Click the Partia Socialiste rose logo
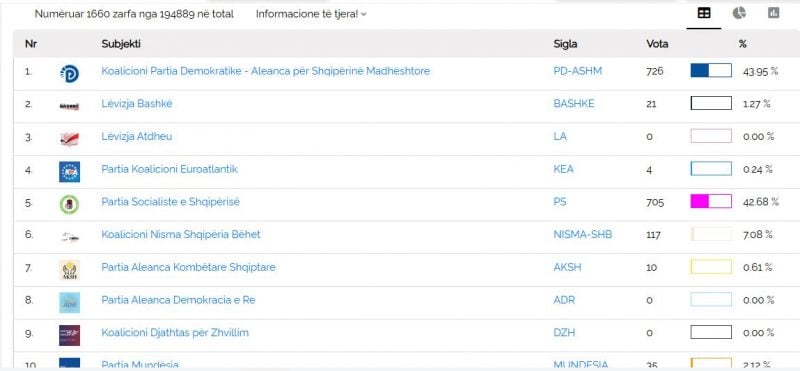800x371 pixels. pos(69,205)
